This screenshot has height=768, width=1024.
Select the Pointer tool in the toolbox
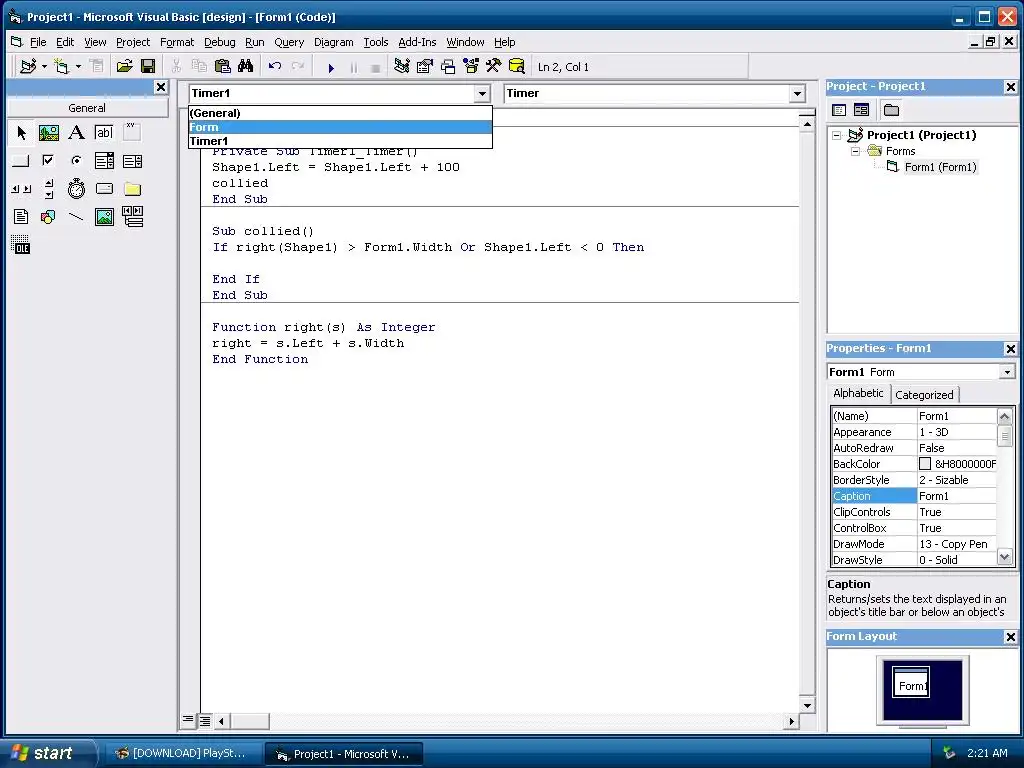21,133
